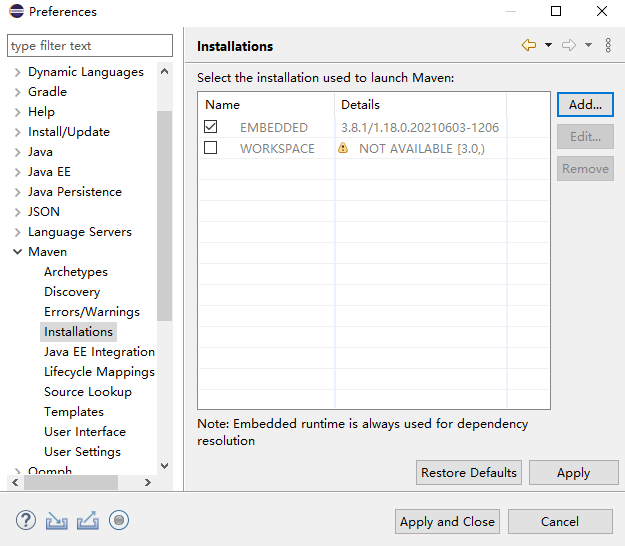The width and height of the screenshot is (625, 546).
Task: Uncheck the EMBEDDED installation checkbox
Action: (210, 127)
